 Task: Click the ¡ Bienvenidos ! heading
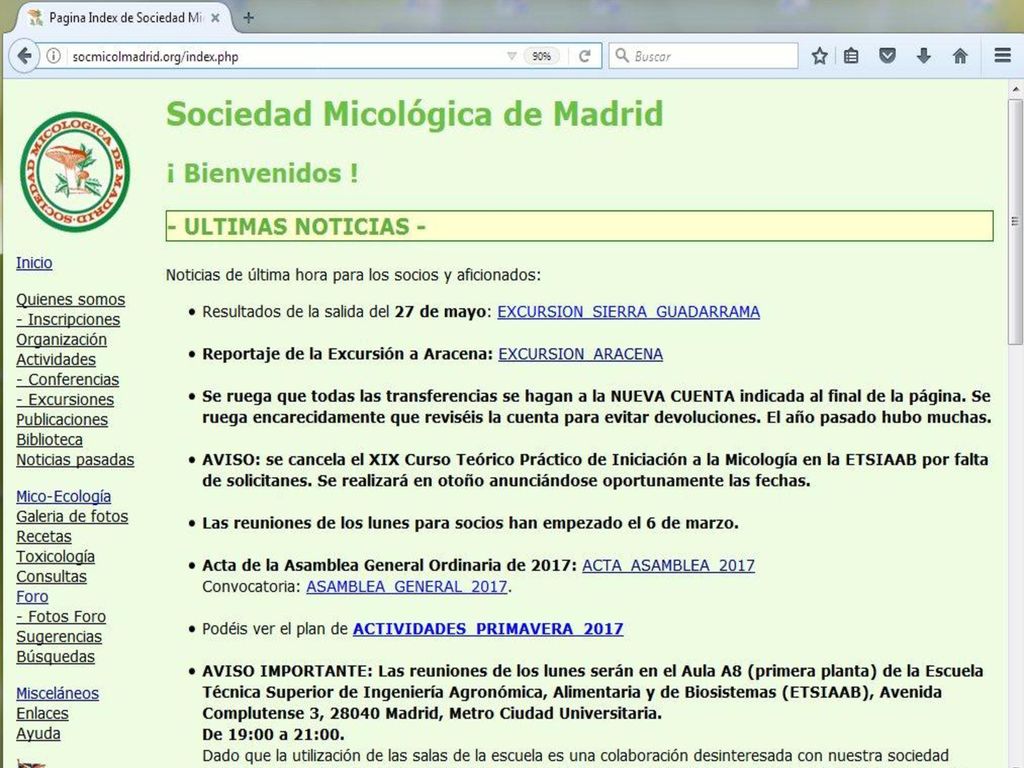pos(263,174)
